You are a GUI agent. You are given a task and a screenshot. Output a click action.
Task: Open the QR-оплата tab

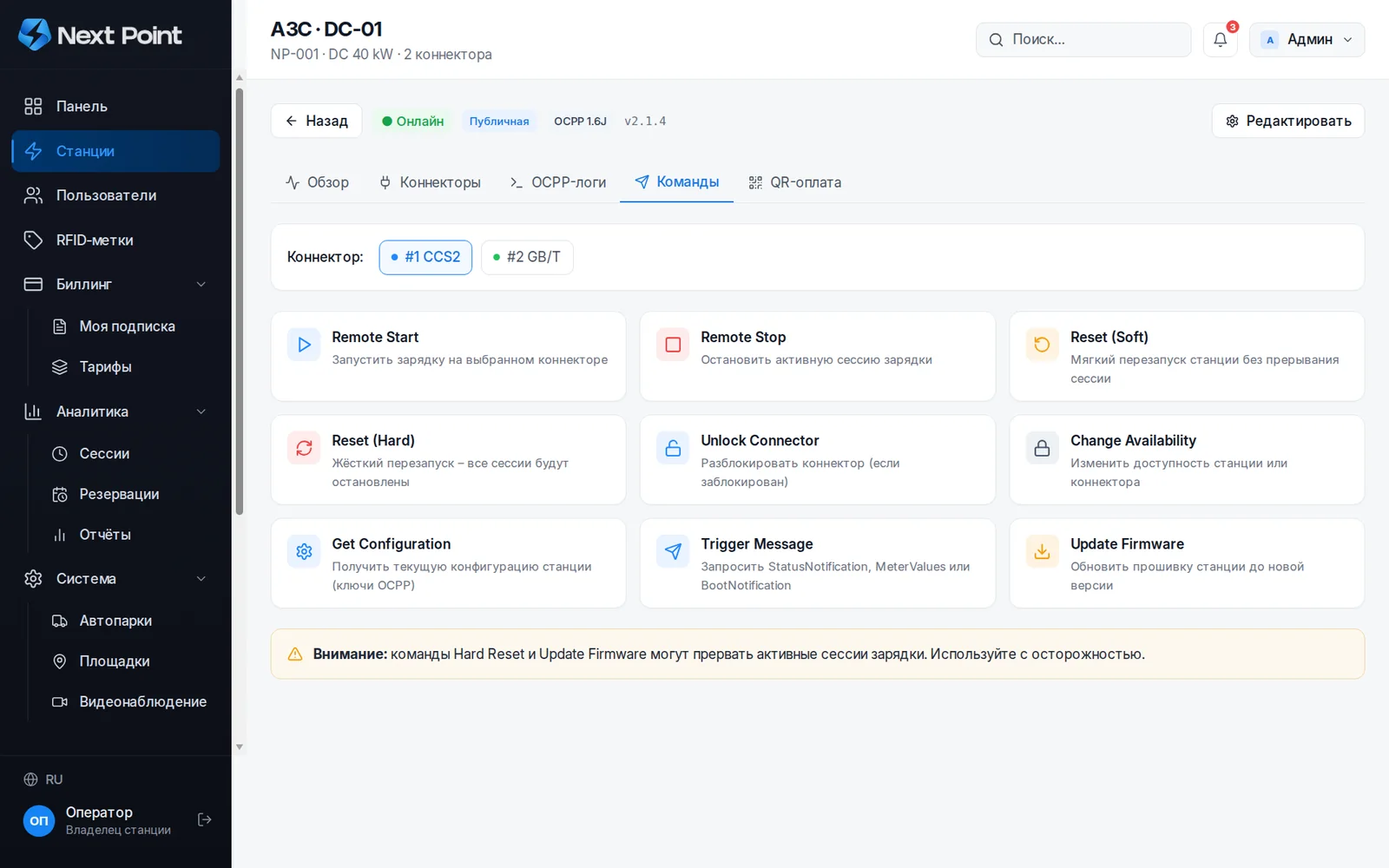tap(794, 182)
